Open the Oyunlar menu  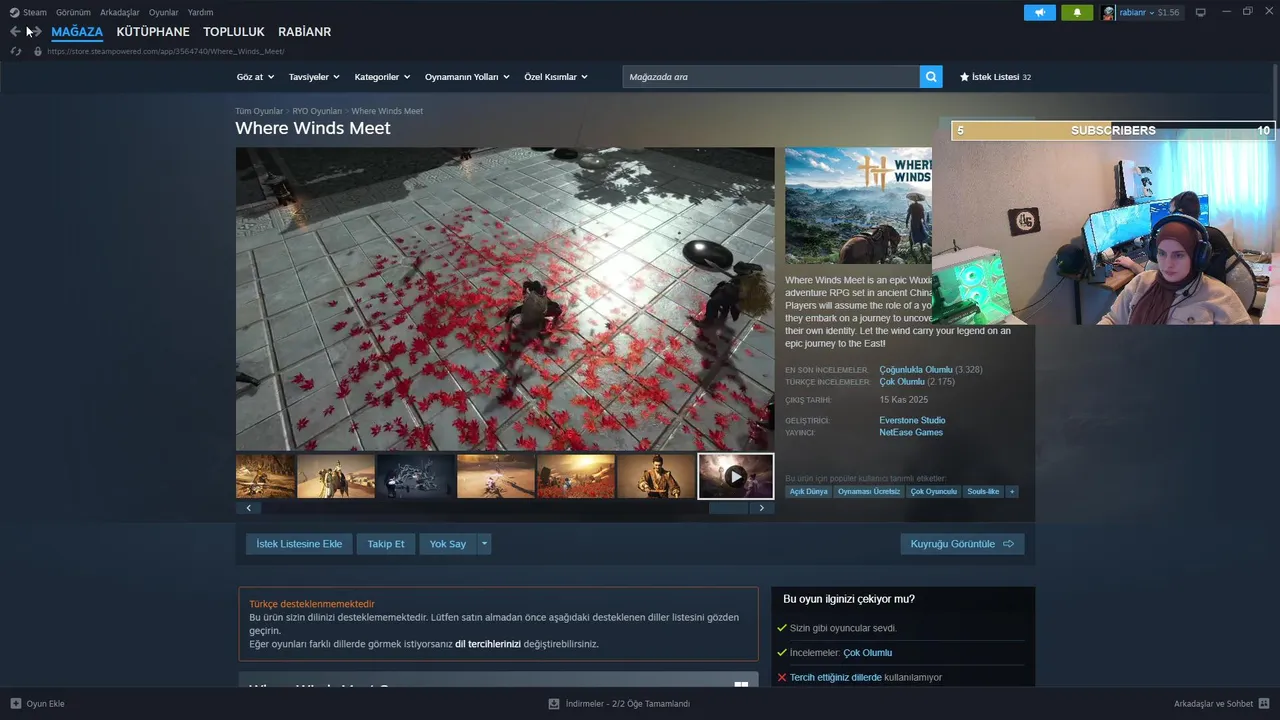(x=164, y=13)
